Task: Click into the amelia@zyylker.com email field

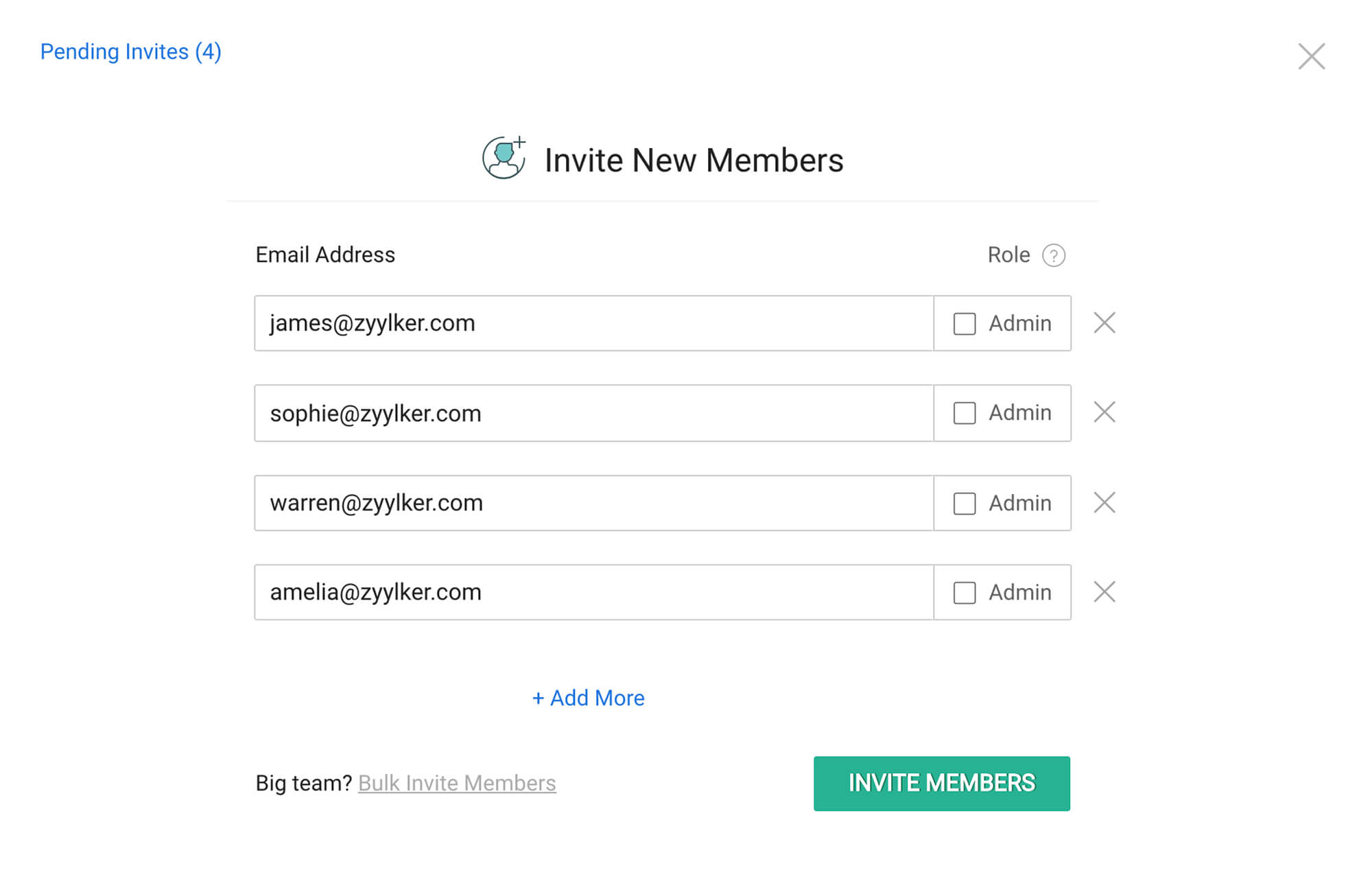Action: click(x=594, y=592)
